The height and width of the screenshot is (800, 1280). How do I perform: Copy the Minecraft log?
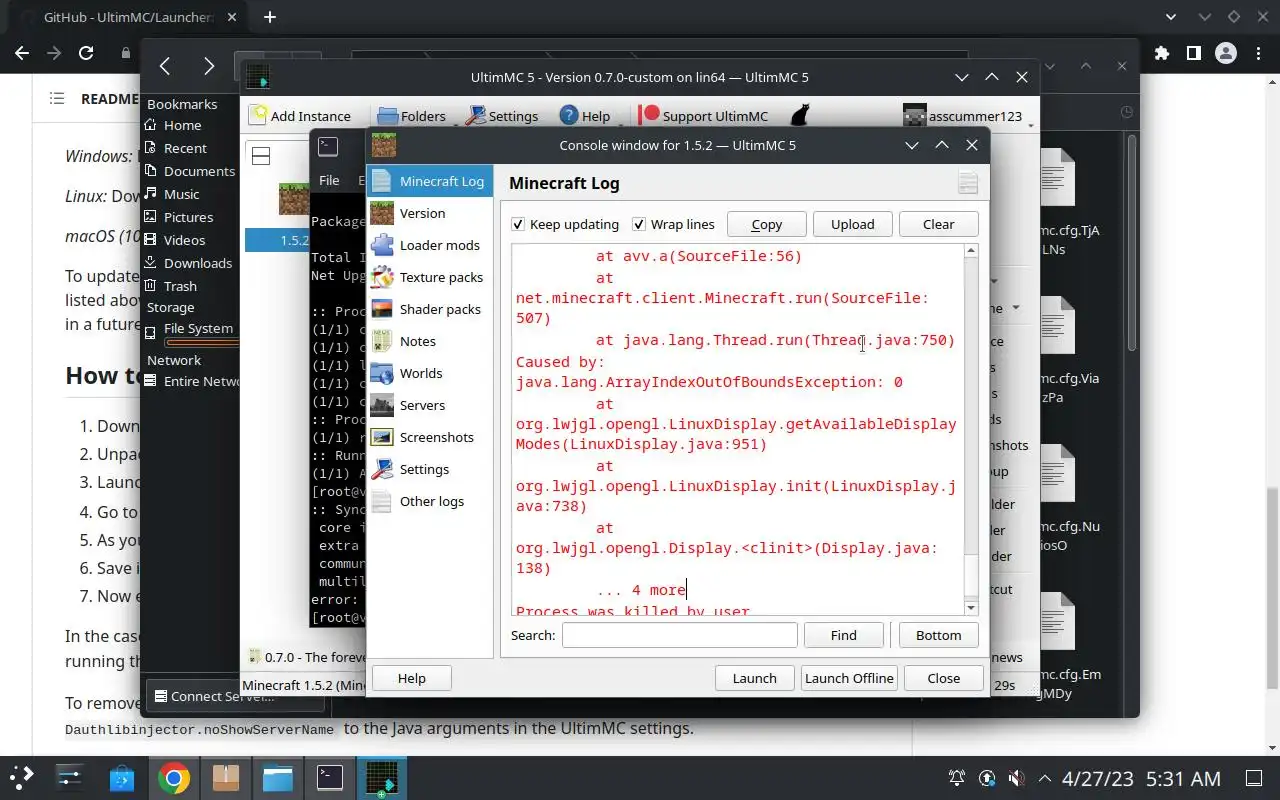pos(767,224)
